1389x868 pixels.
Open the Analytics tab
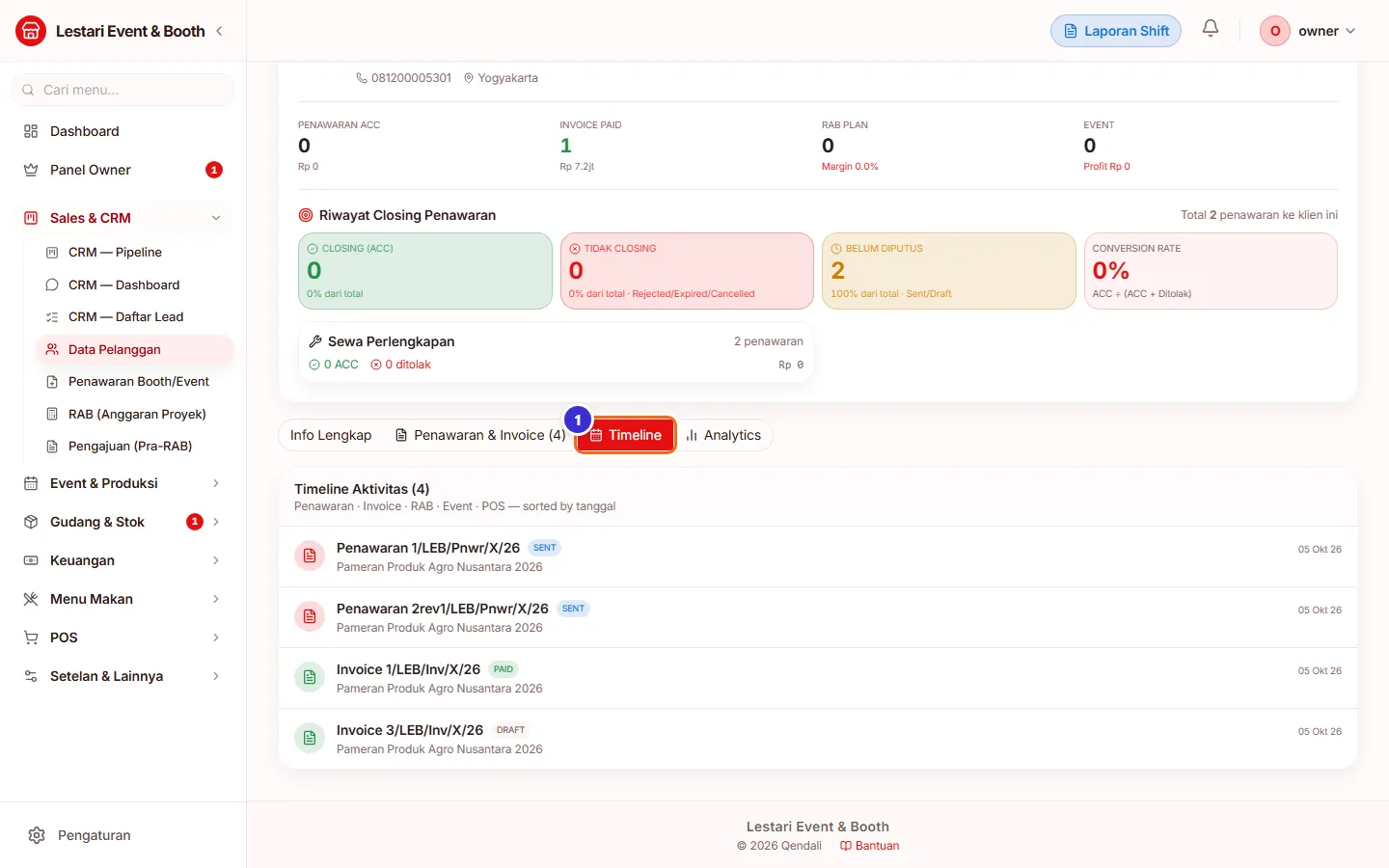click(x=723, y=435)
